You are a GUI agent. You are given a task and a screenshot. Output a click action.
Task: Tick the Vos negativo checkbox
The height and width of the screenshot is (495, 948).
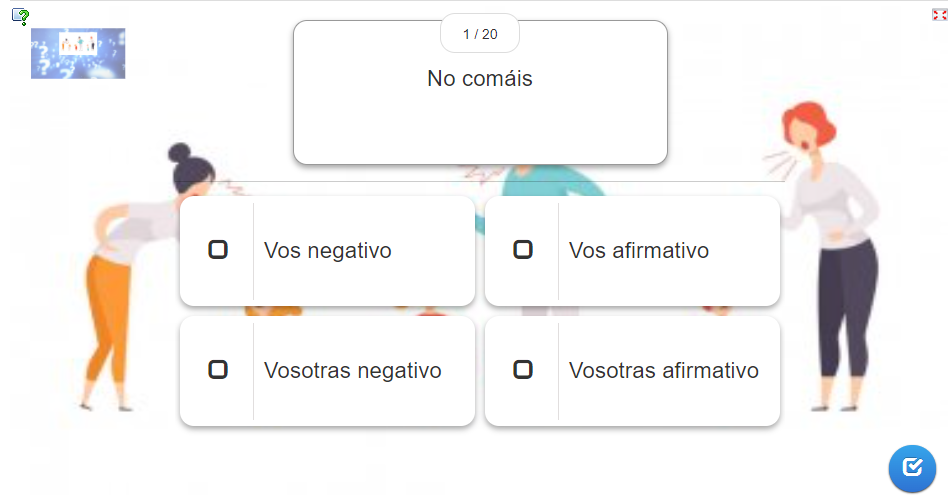[x=218, y=250]
